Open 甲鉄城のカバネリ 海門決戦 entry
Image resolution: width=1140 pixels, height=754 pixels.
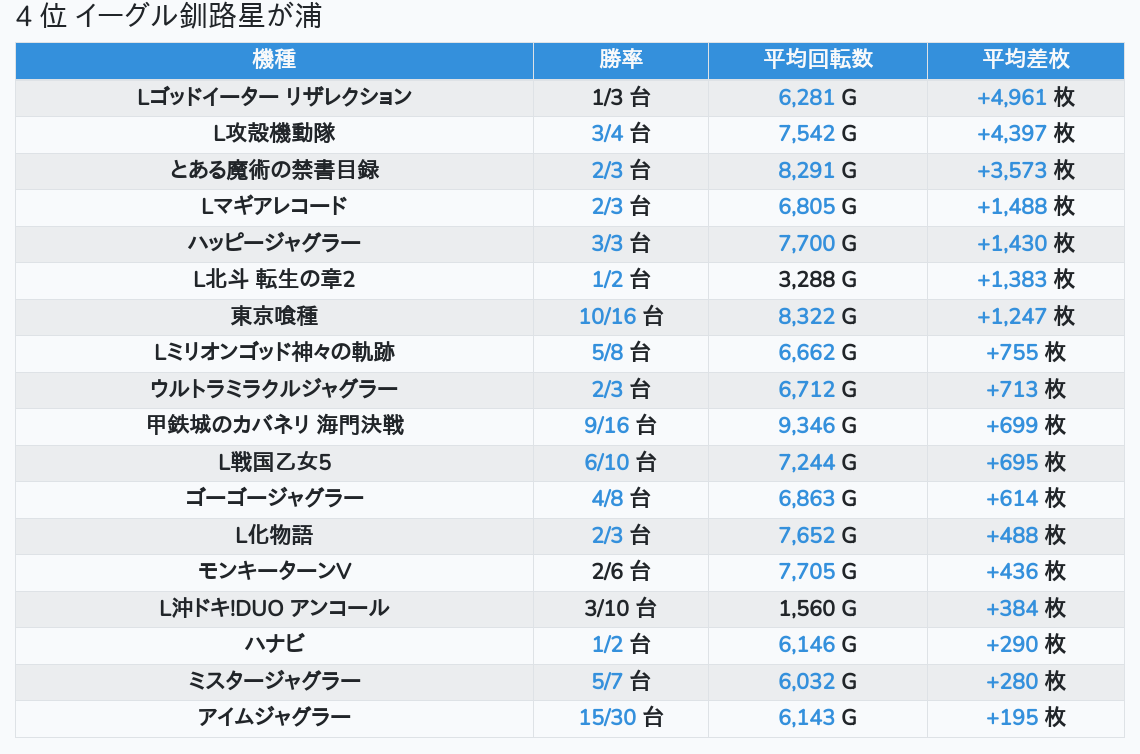[x=274, y=425]
